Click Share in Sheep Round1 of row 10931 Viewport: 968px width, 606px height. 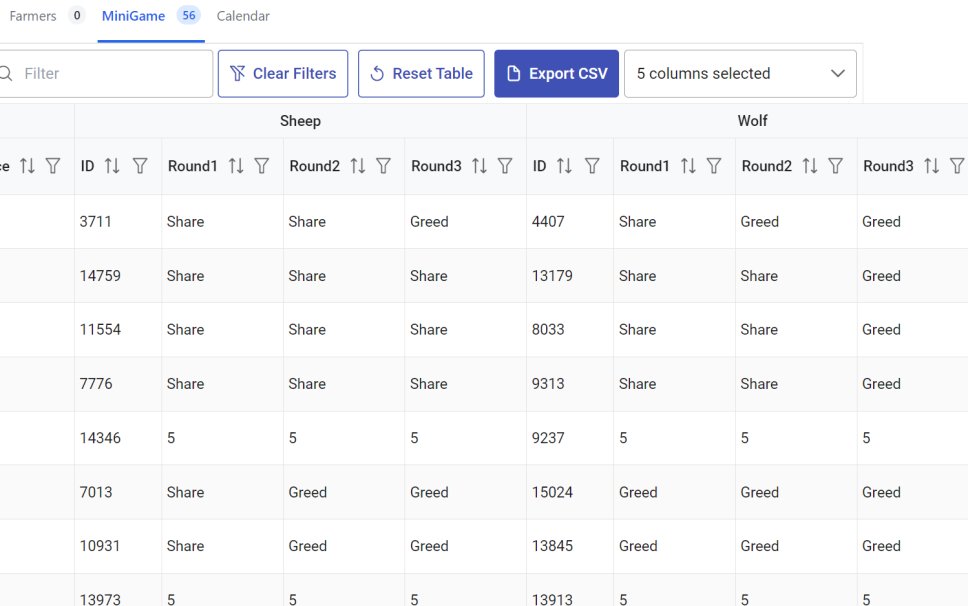pyautogui.click(x=185, y=546)
